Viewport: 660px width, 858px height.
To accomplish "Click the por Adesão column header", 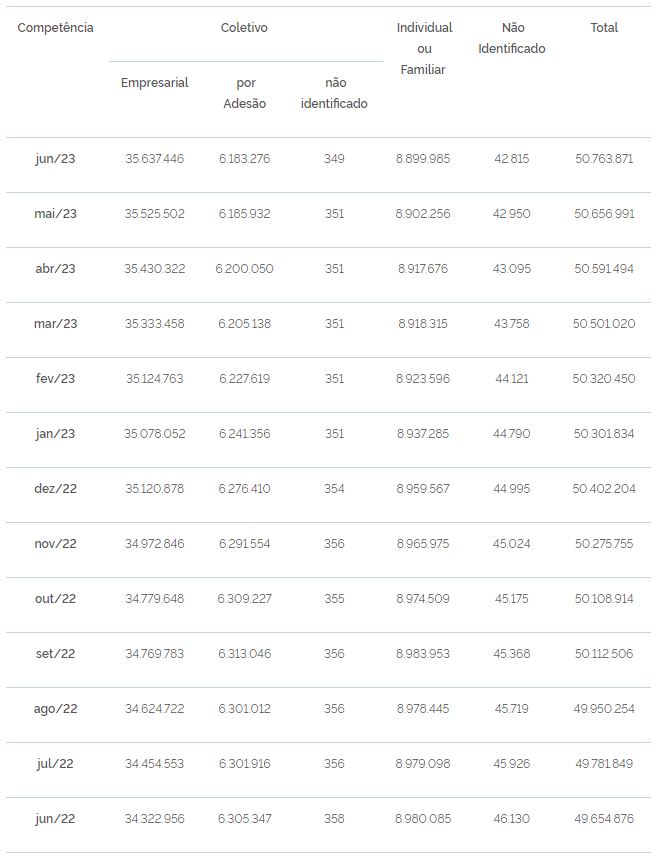I will click(245, 93).
